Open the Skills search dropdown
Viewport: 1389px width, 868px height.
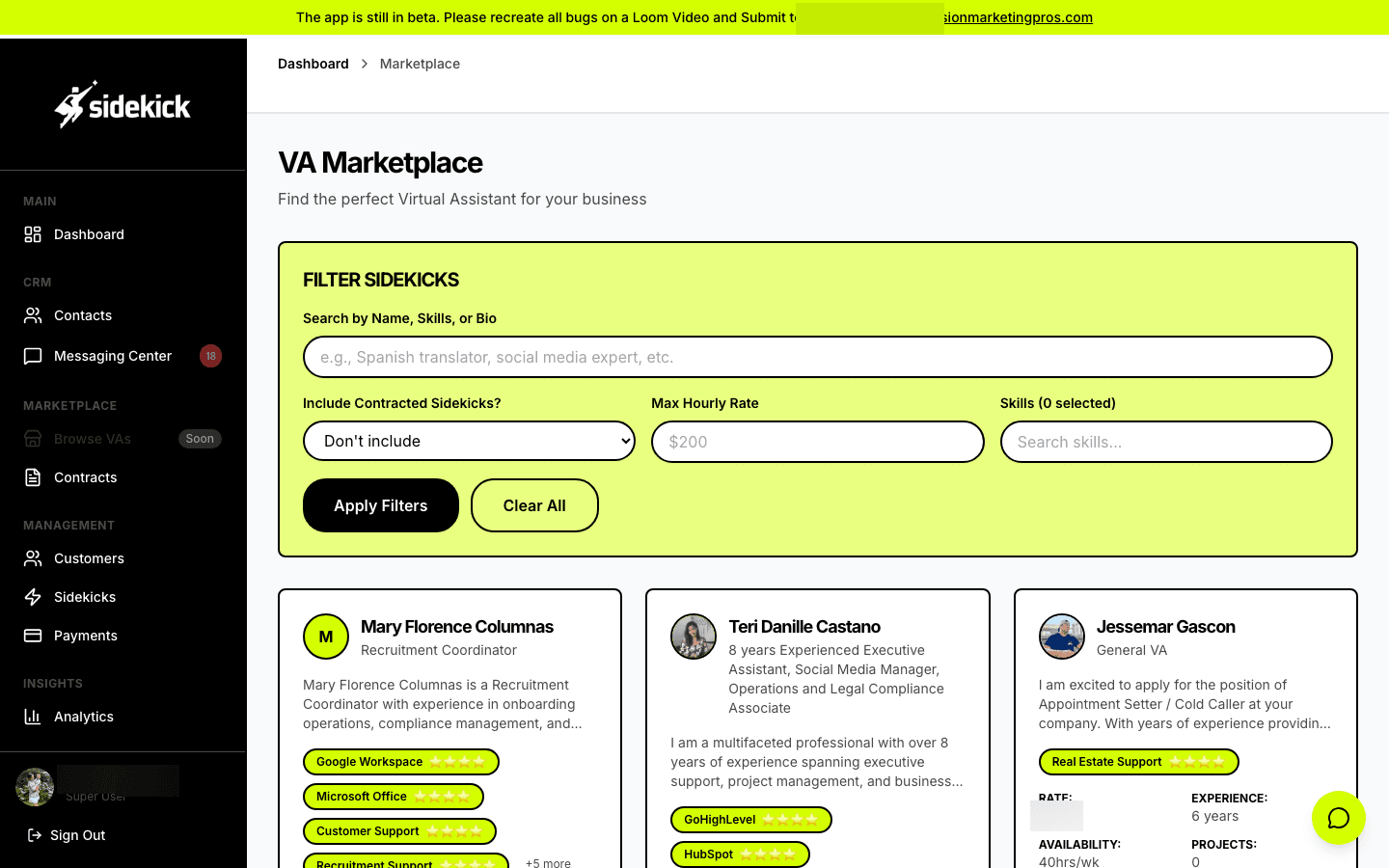[x=1165, y=442]
